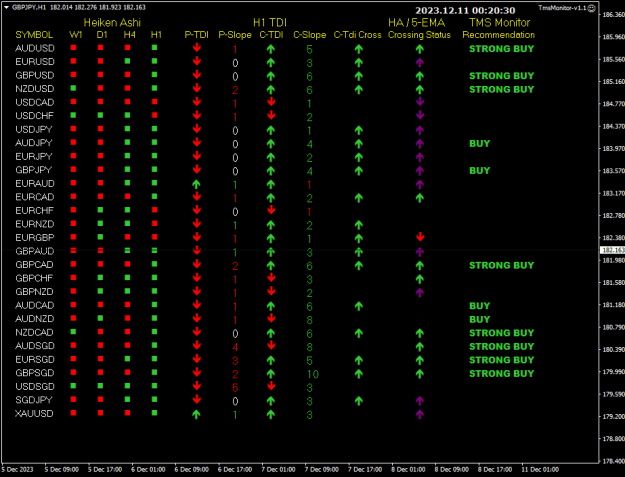Click GBPUSD's green C-TDI up arrow
This screenshot has width=625, height=477.
click(x=271, y=76)
